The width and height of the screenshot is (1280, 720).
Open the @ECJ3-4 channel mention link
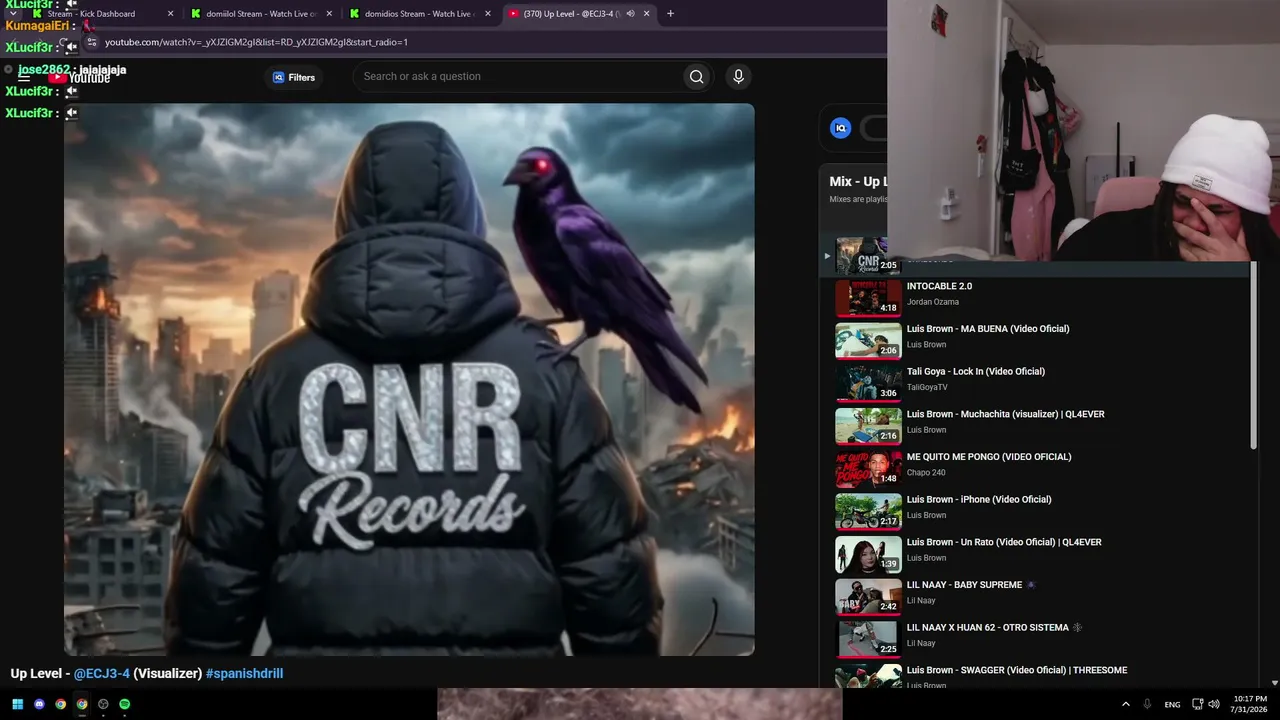pyautogui.click(x=102, y=674)
